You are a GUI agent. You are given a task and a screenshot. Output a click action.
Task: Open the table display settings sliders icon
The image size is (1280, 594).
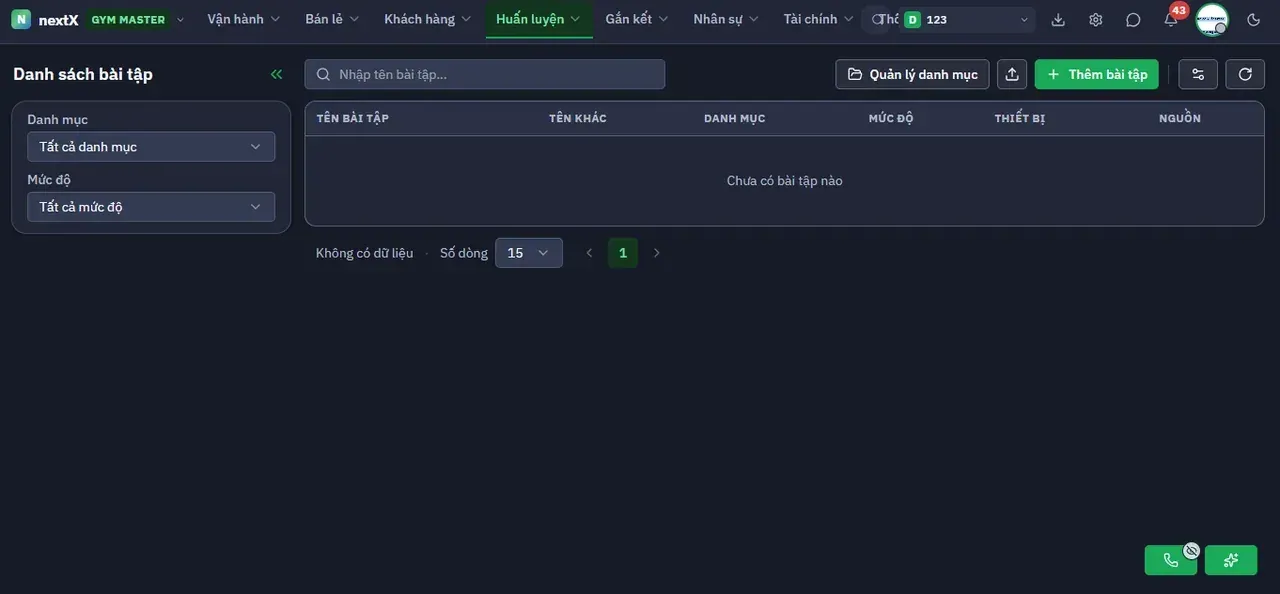coord(1198,74)
